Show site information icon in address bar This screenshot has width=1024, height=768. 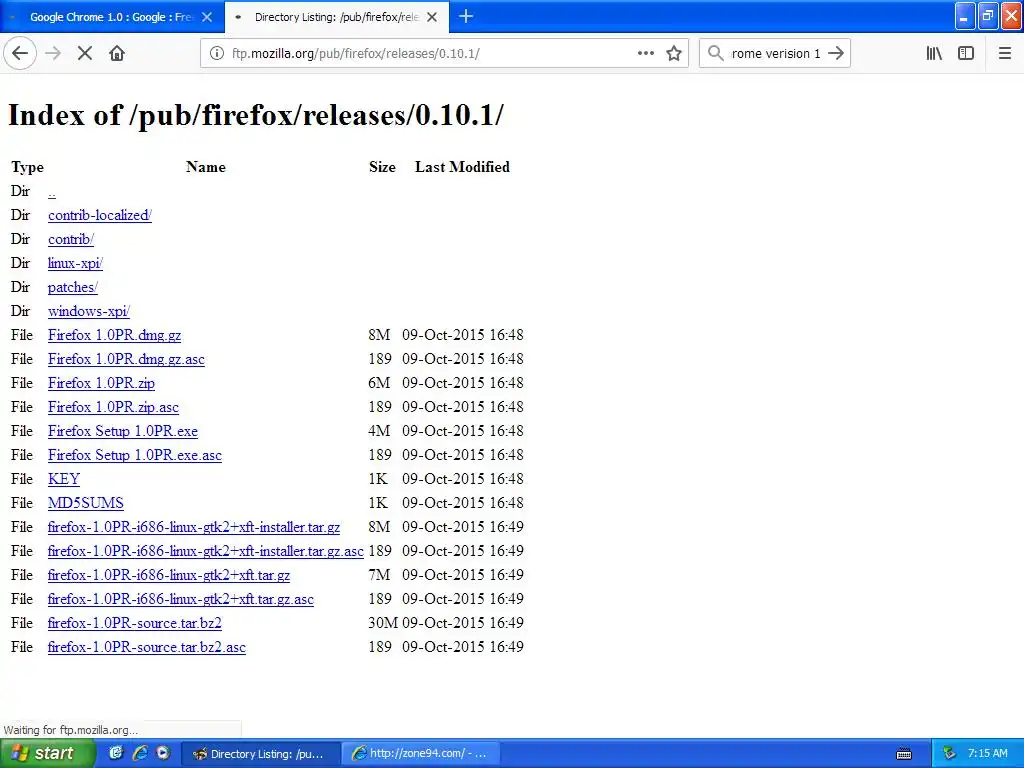tap(217, 54)
